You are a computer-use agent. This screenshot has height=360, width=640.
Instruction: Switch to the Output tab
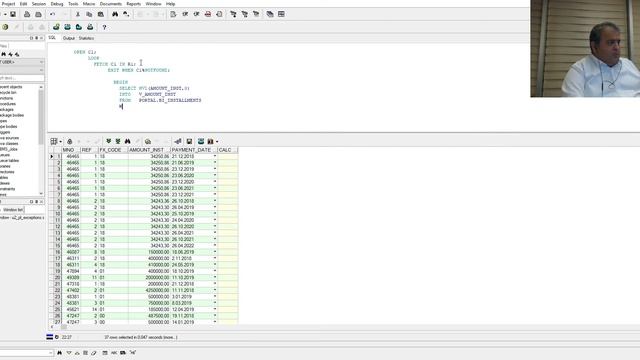pyautogui.click(x=69, y=38)
